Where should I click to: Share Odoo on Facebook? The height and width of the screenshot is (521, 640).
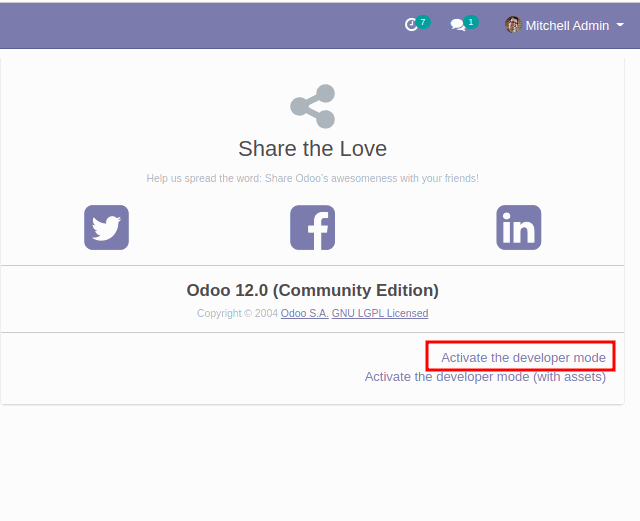click(x=313, y=227)
